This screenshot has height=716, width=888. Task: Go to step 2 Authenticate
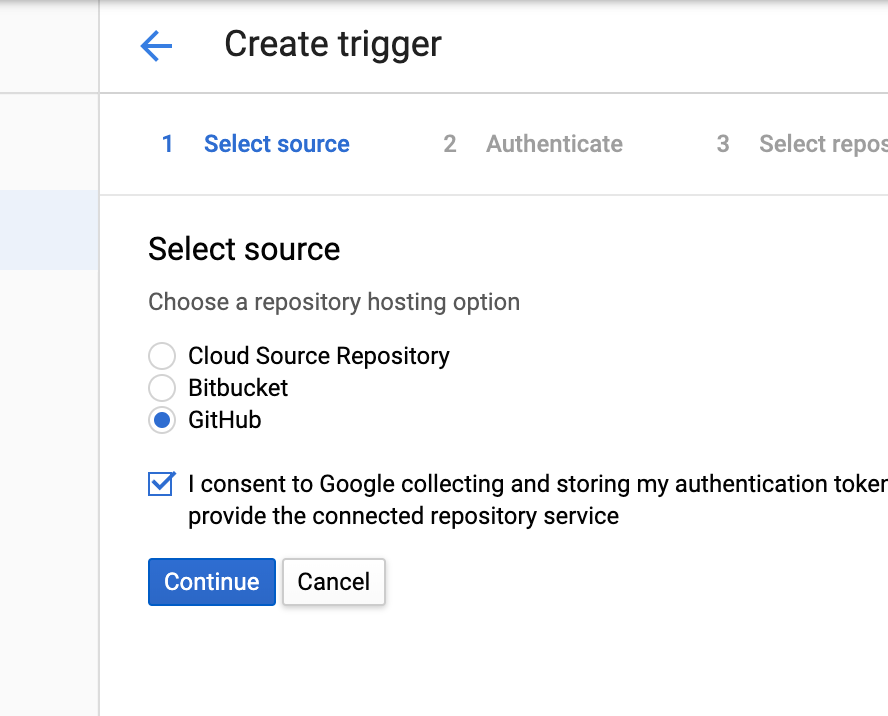pyautogui.click(x=533, y=144)
